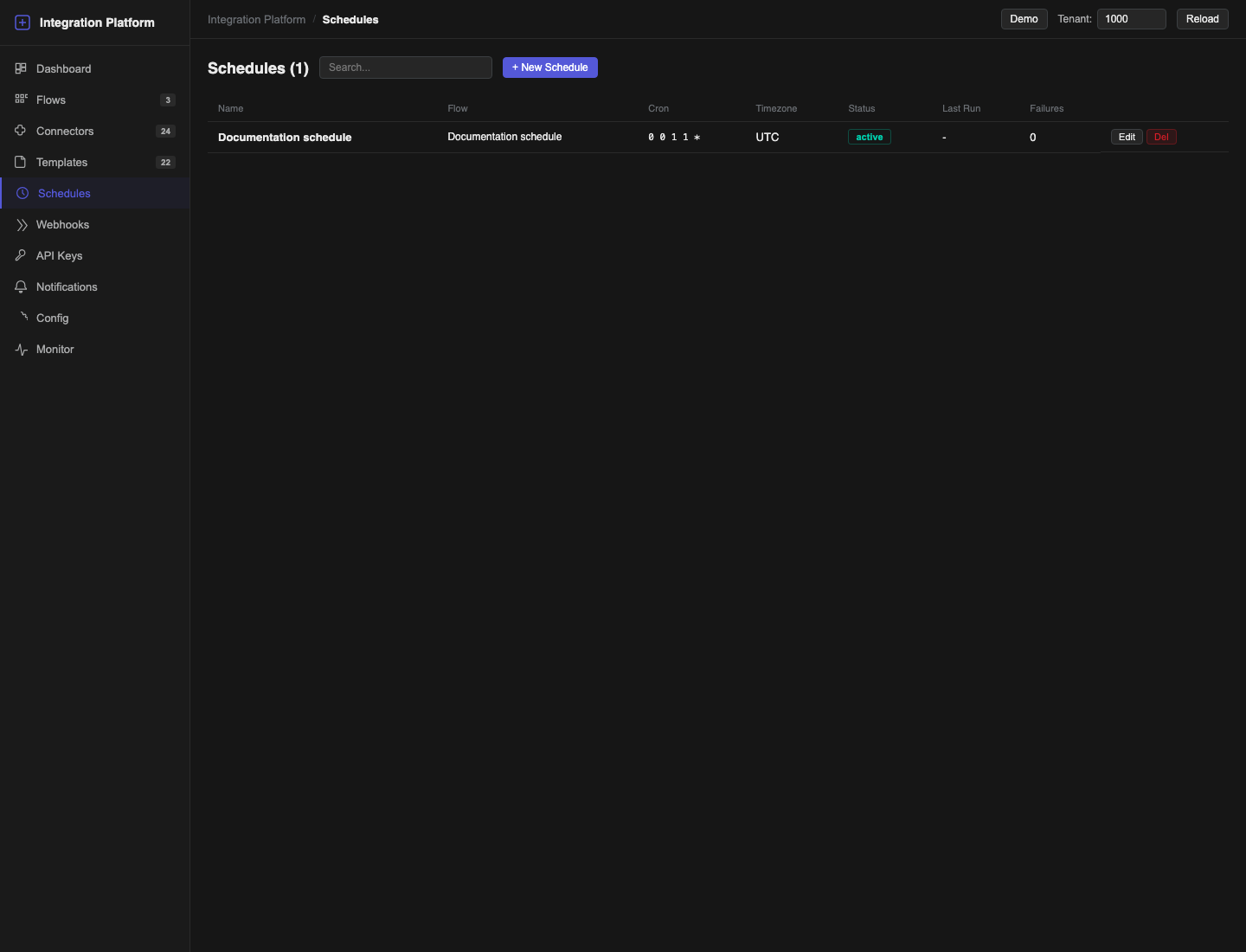Click the Flows count badge 3
The width and height of the screenshot is (1246, 952).
(168, 100)
